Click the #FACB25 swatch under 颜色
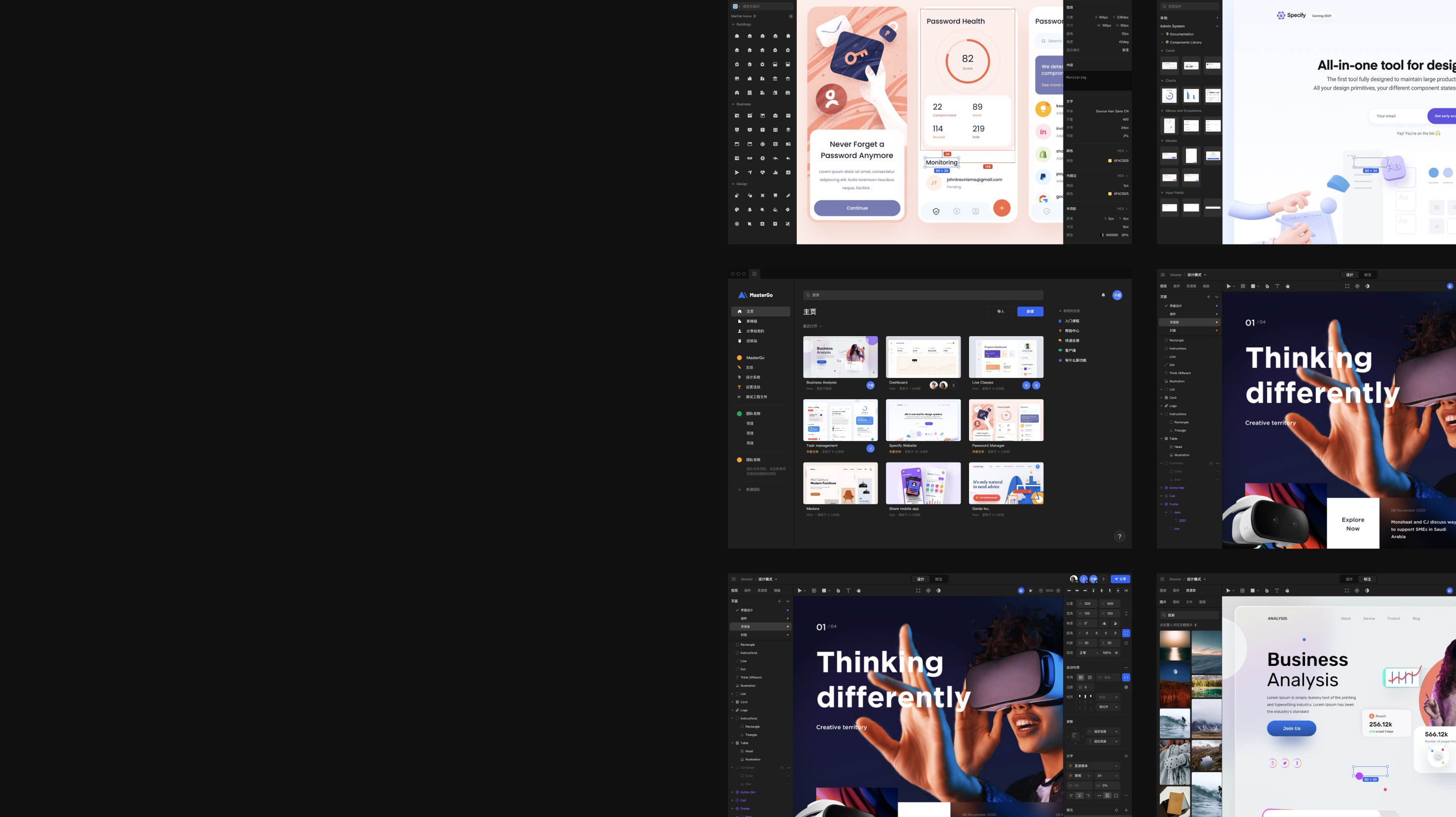Image resolution: width=1456 pixels, height=817 pixels. 1110,160
